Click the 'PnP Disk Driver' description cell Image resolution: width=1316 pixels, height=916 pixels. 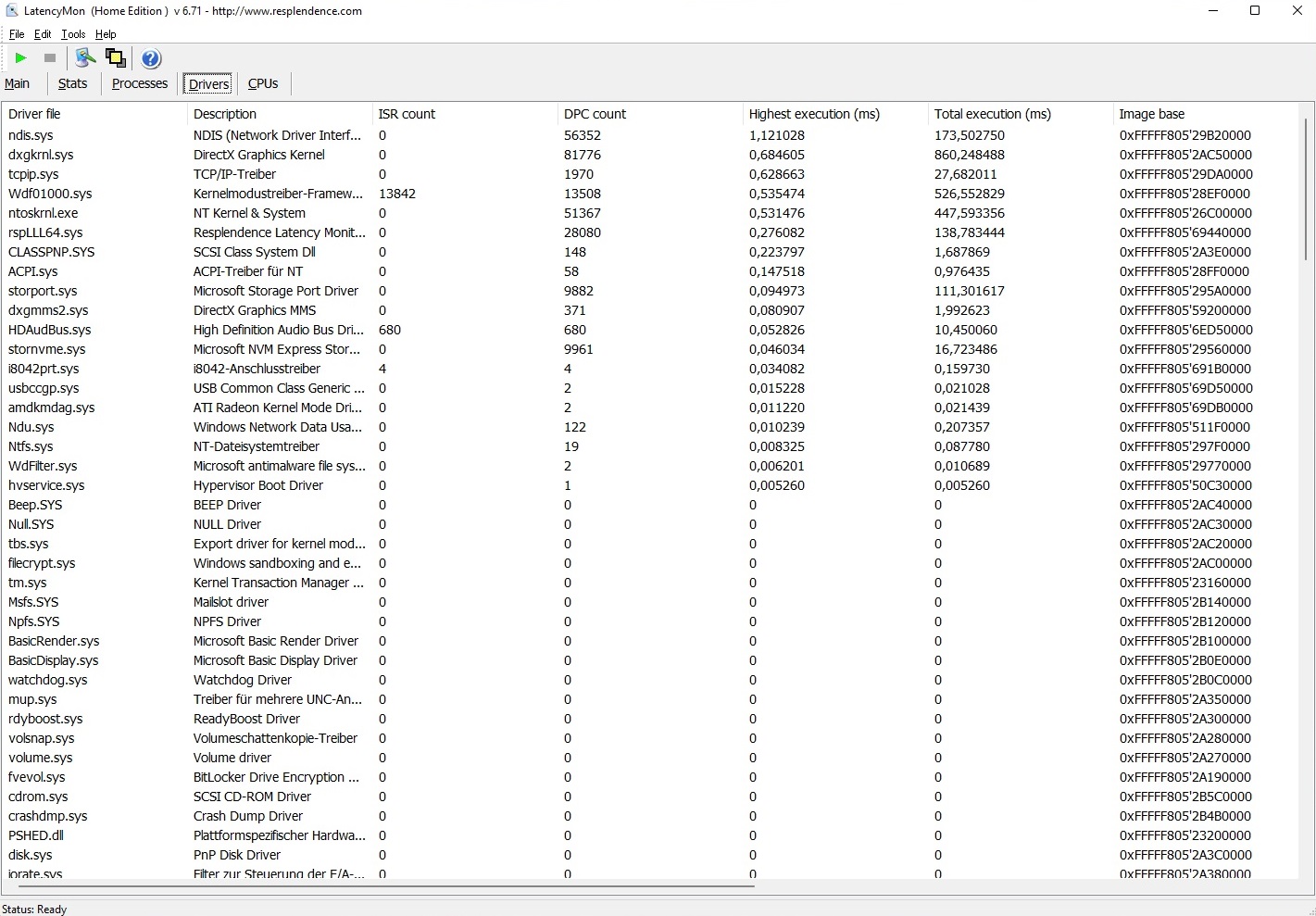[237, 855]
